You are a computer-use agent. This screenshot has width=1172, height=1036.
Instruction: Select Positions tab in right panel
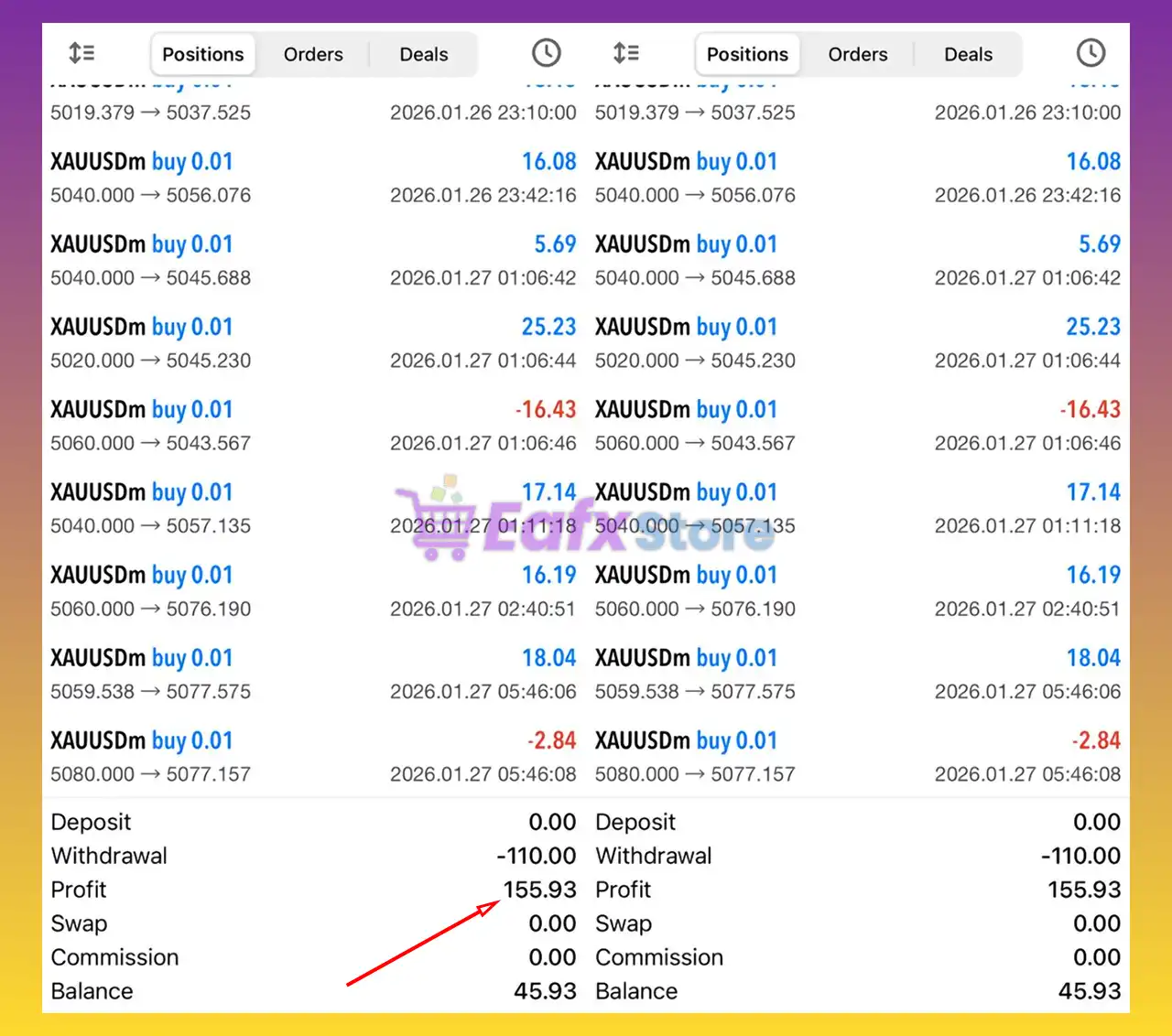747,55
